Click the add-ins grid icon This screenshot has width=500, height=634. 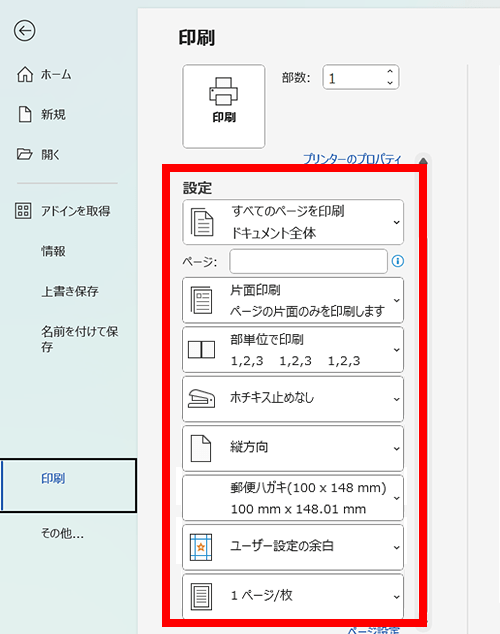pos(23,211)
